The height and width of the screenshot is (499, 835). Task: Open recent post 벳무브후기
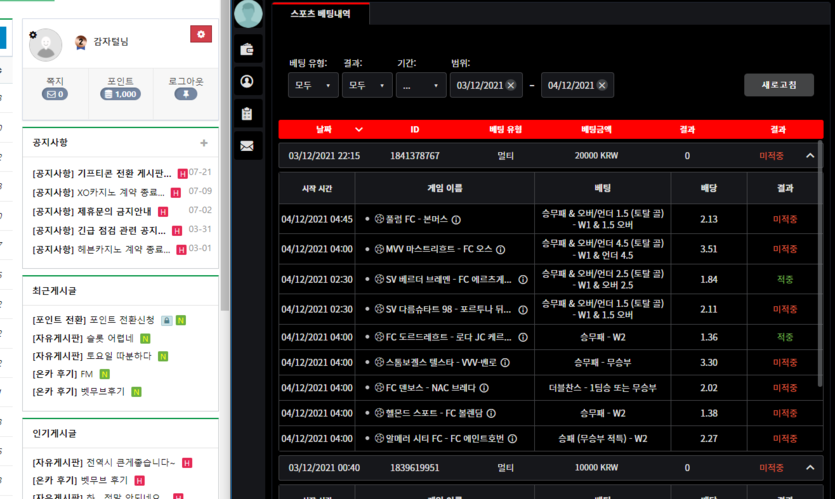pyautogui.click(x=78, y=391)
